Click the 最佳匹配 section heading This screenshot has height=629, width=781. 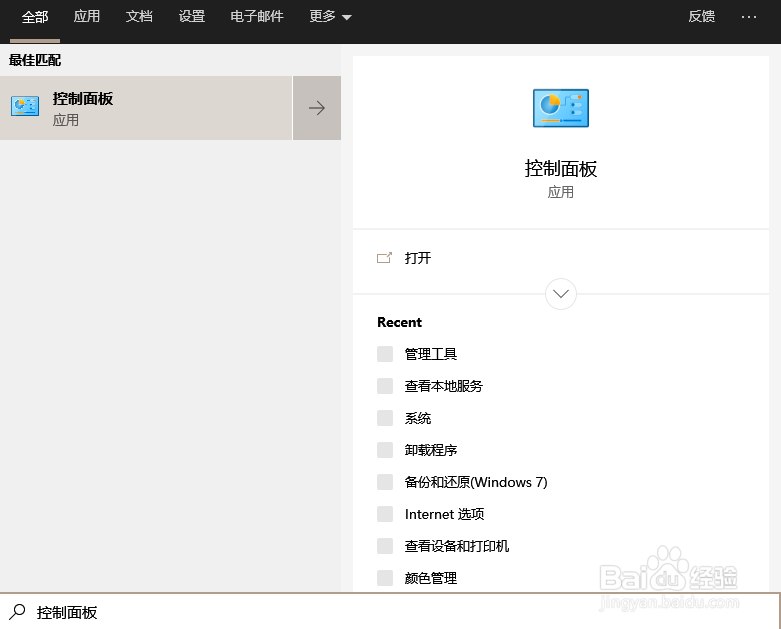tap(35, 60)
